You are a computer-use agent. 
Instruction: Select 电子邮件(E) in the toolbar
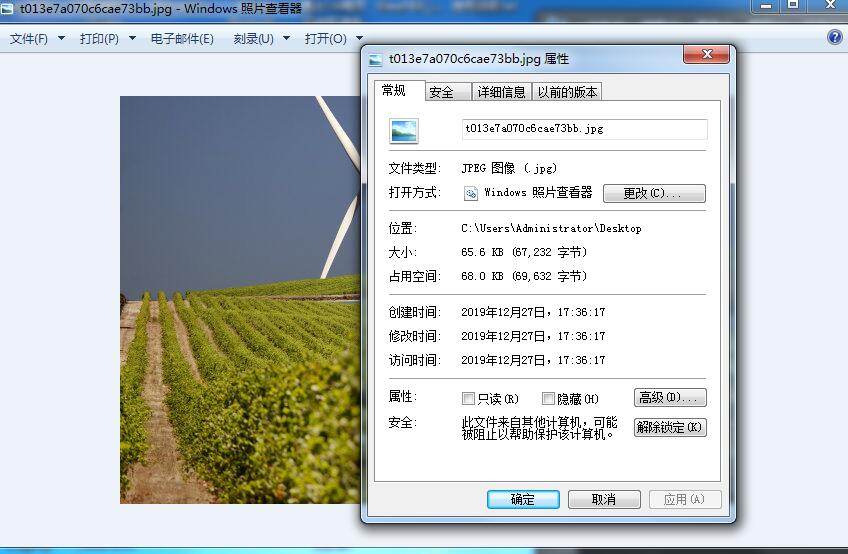click(x=182, y=39)
